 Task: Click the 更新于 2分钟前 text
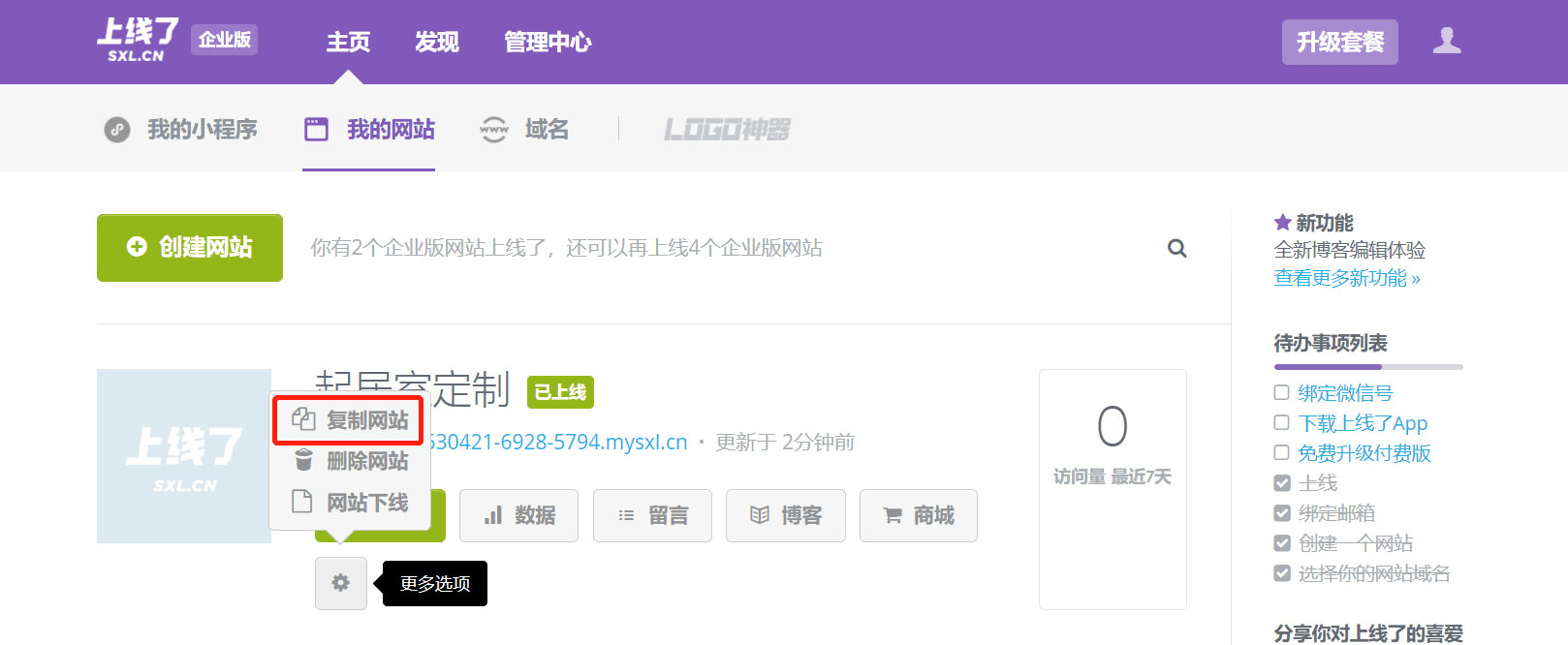click(x=785, y=442)
